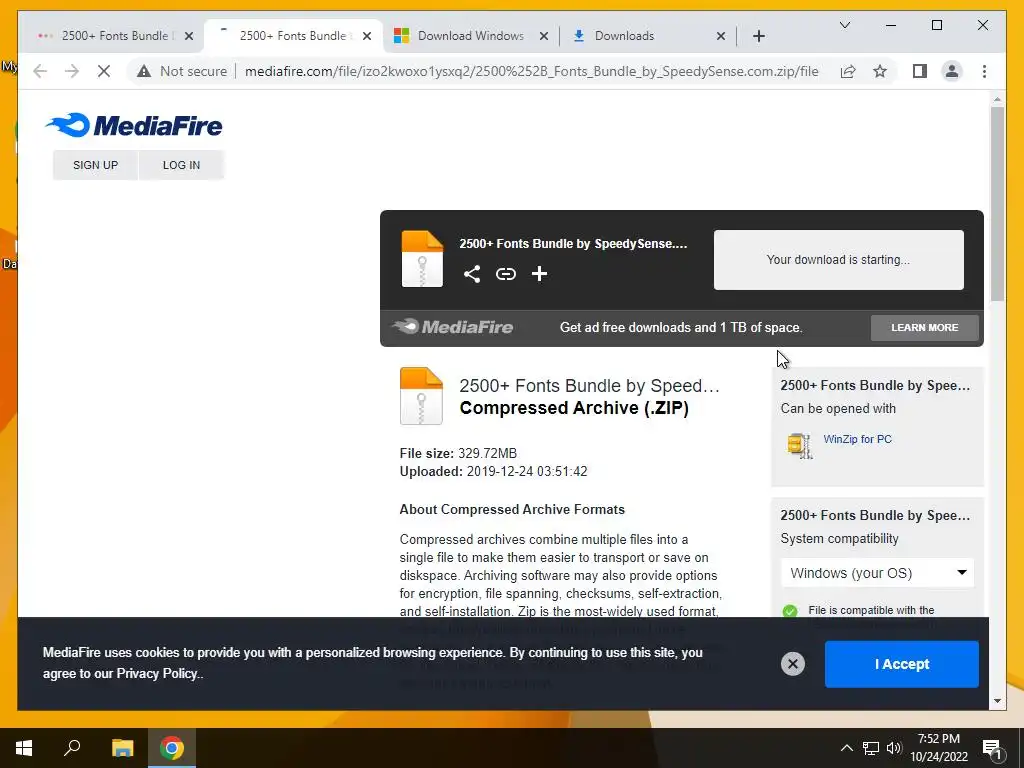Image resolution: width=1024 pixels, height=768 pixels.
Task: Toggle the browser side panel icon
Action: coord(920,71)
